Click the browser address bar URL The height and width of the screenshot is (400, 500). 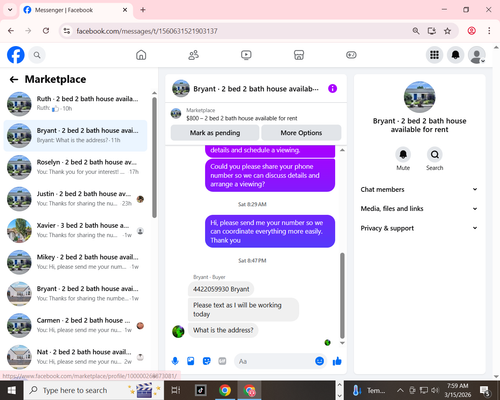pos(147,31)
